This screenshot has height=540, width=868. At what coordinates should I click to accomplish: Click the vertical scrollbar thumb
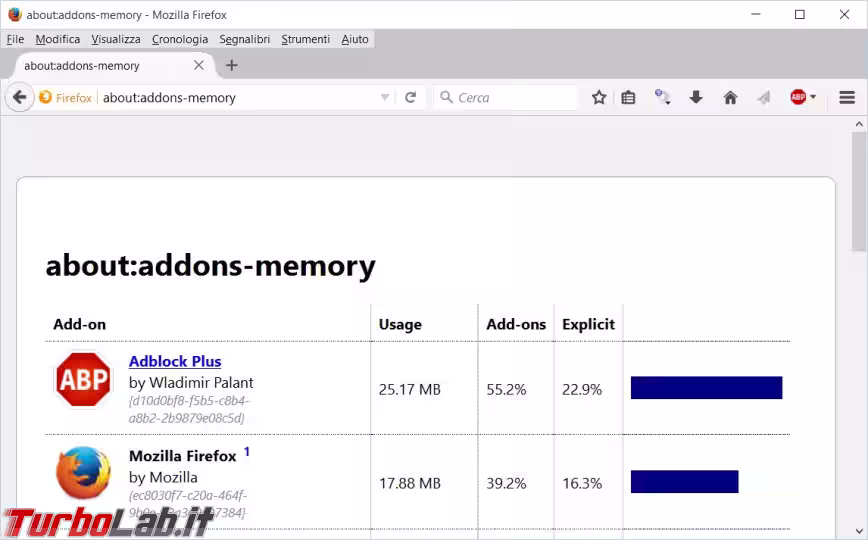859,191
